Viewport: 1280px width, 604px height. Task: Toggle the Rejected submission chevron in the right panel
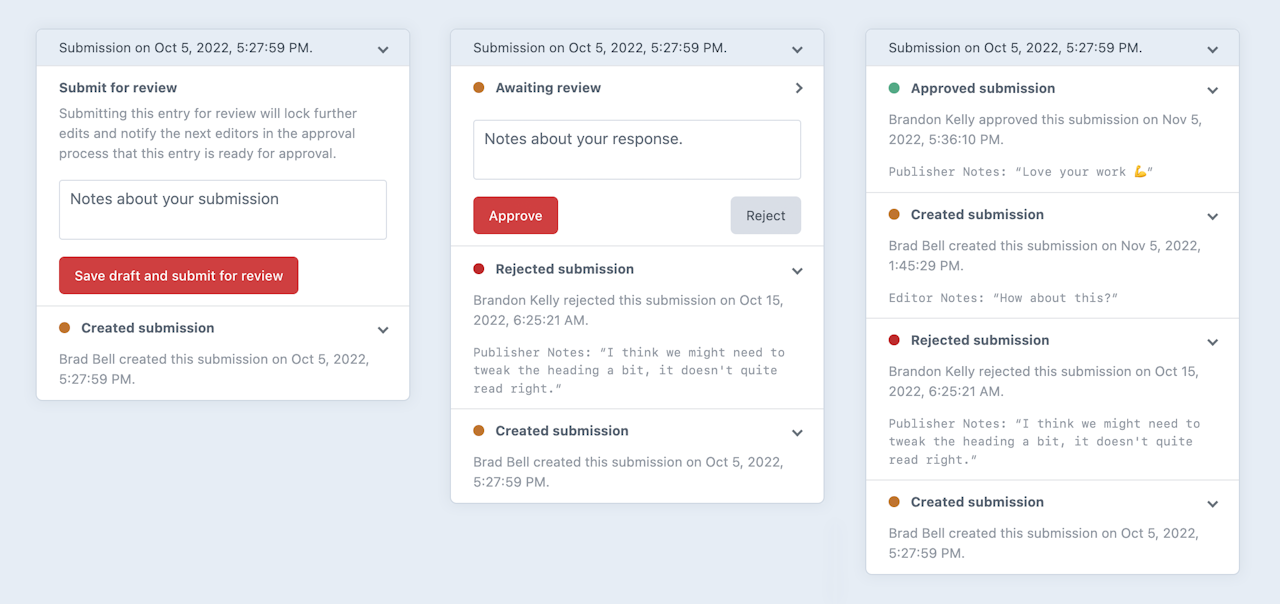tap(1212, 342)
